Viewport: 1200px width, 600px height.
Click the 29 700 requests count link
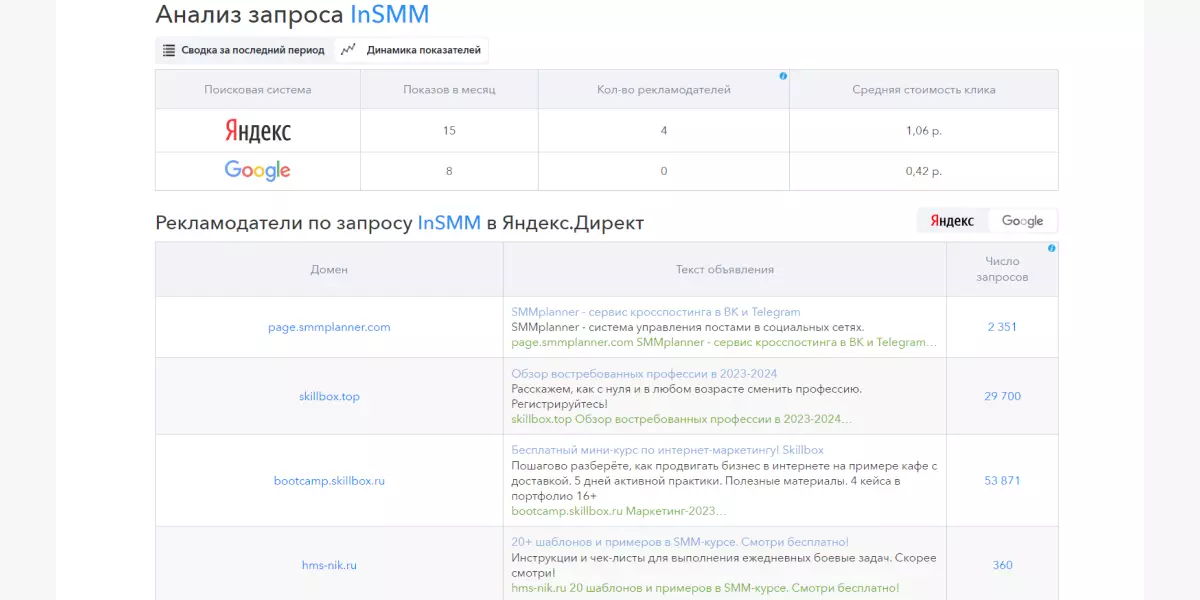1002,396
